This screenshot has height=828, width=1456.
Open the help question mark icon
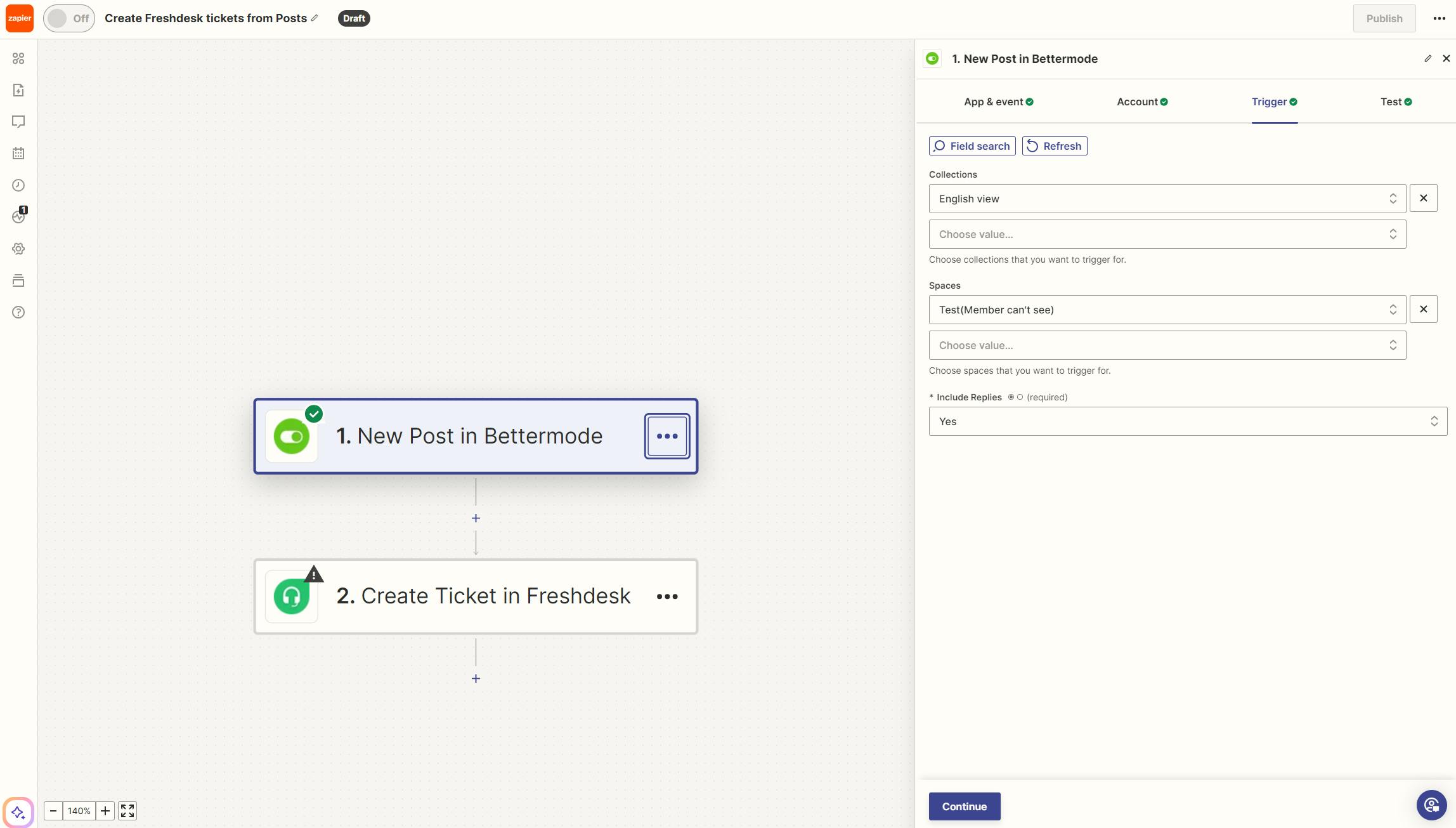pyautogui.click(x=18, y=312)
